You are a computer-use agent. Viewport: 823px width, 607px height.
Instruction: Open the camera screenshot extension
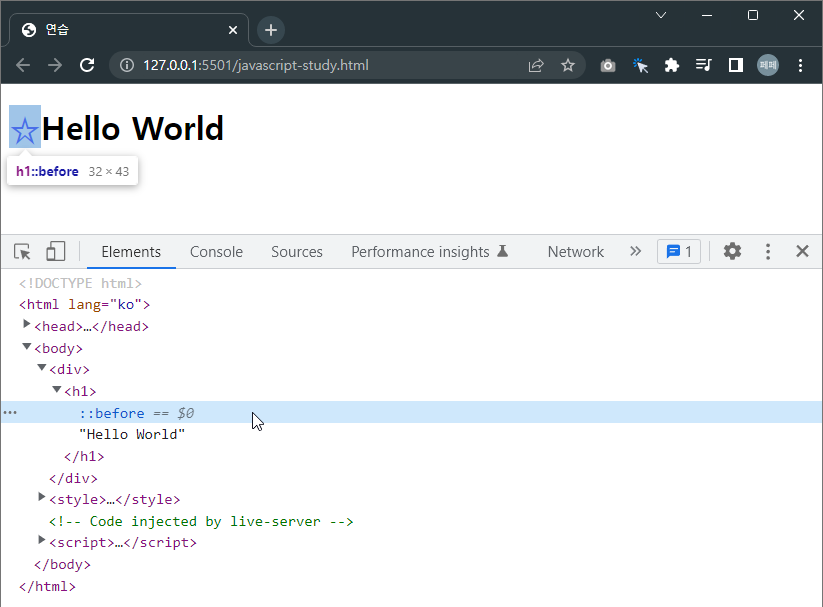click(x=608, y=65)
